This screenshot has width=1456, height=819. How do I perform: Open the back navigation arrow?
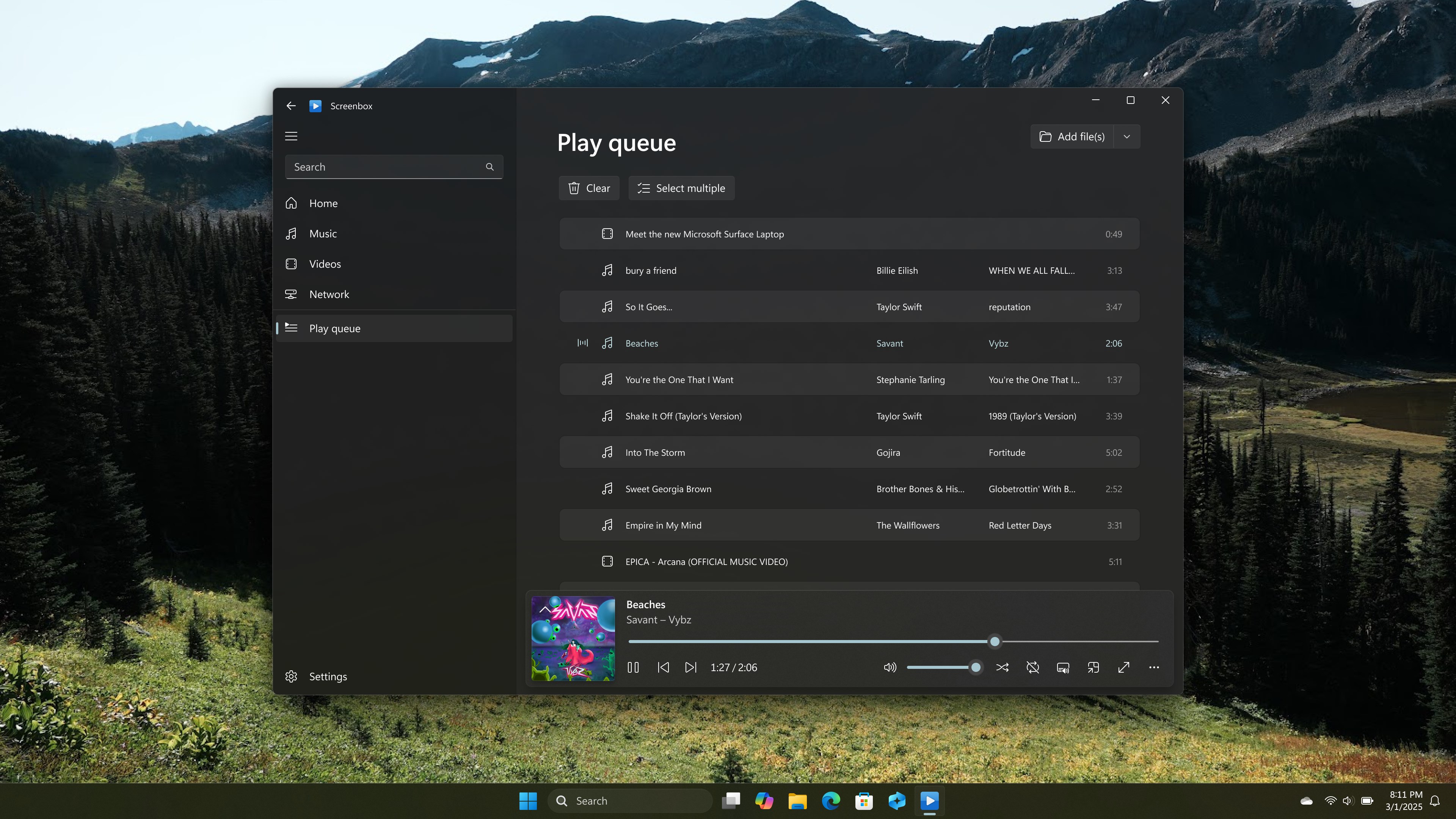point(290,106)
